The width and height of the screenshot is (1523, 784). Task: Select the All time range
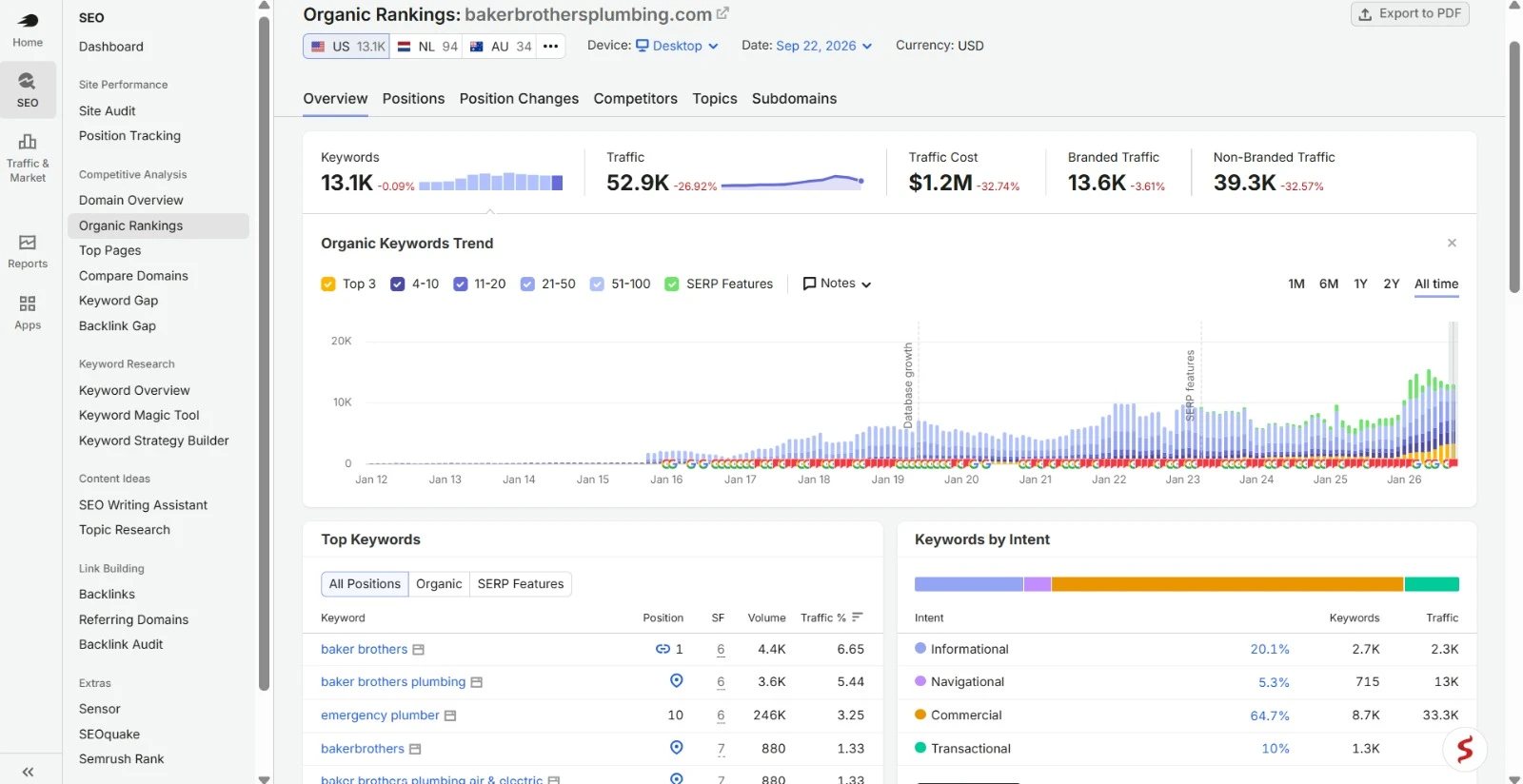point(1436,284)
